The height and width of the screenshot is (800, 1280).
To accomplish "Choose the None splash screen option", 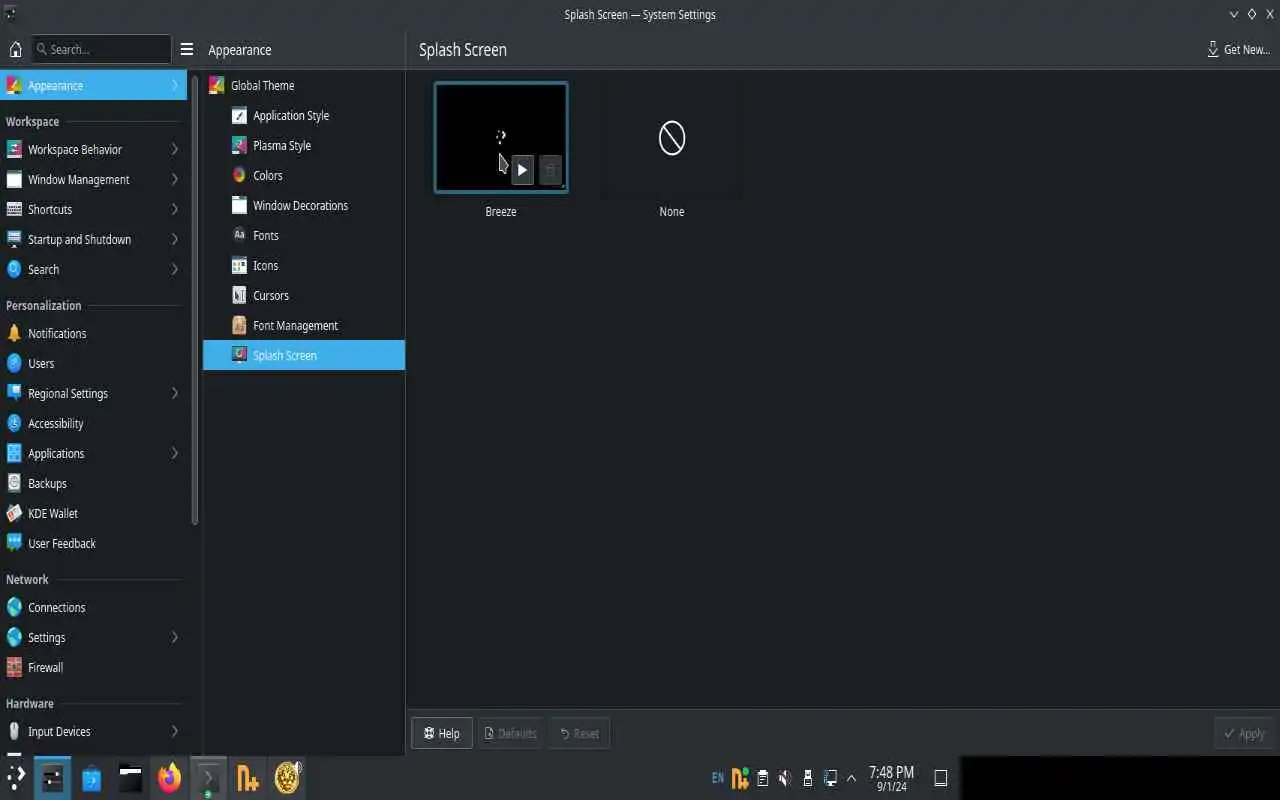I will point(672,138).
